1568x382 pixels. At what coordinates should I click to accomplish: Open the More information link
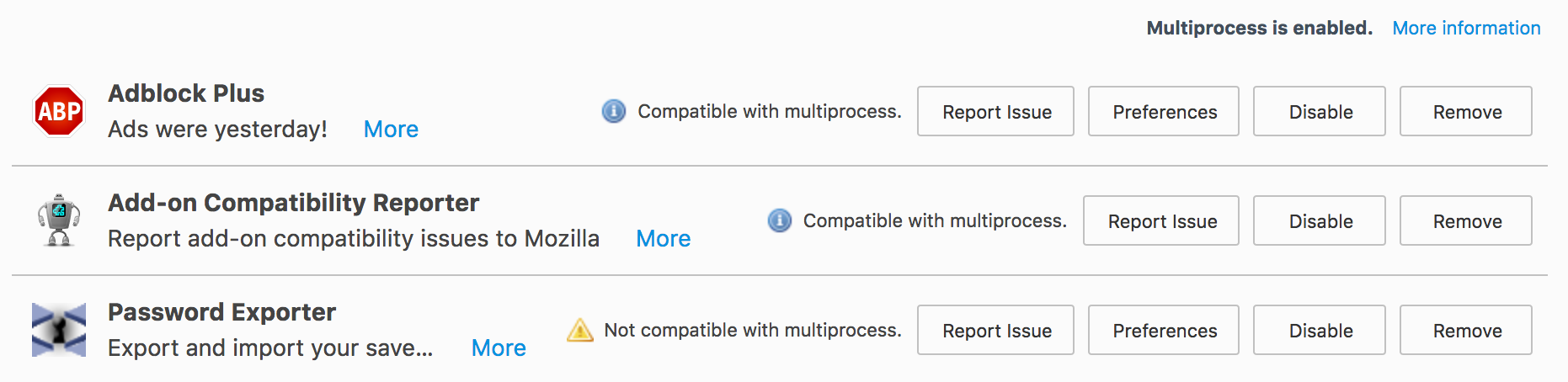1466,28
